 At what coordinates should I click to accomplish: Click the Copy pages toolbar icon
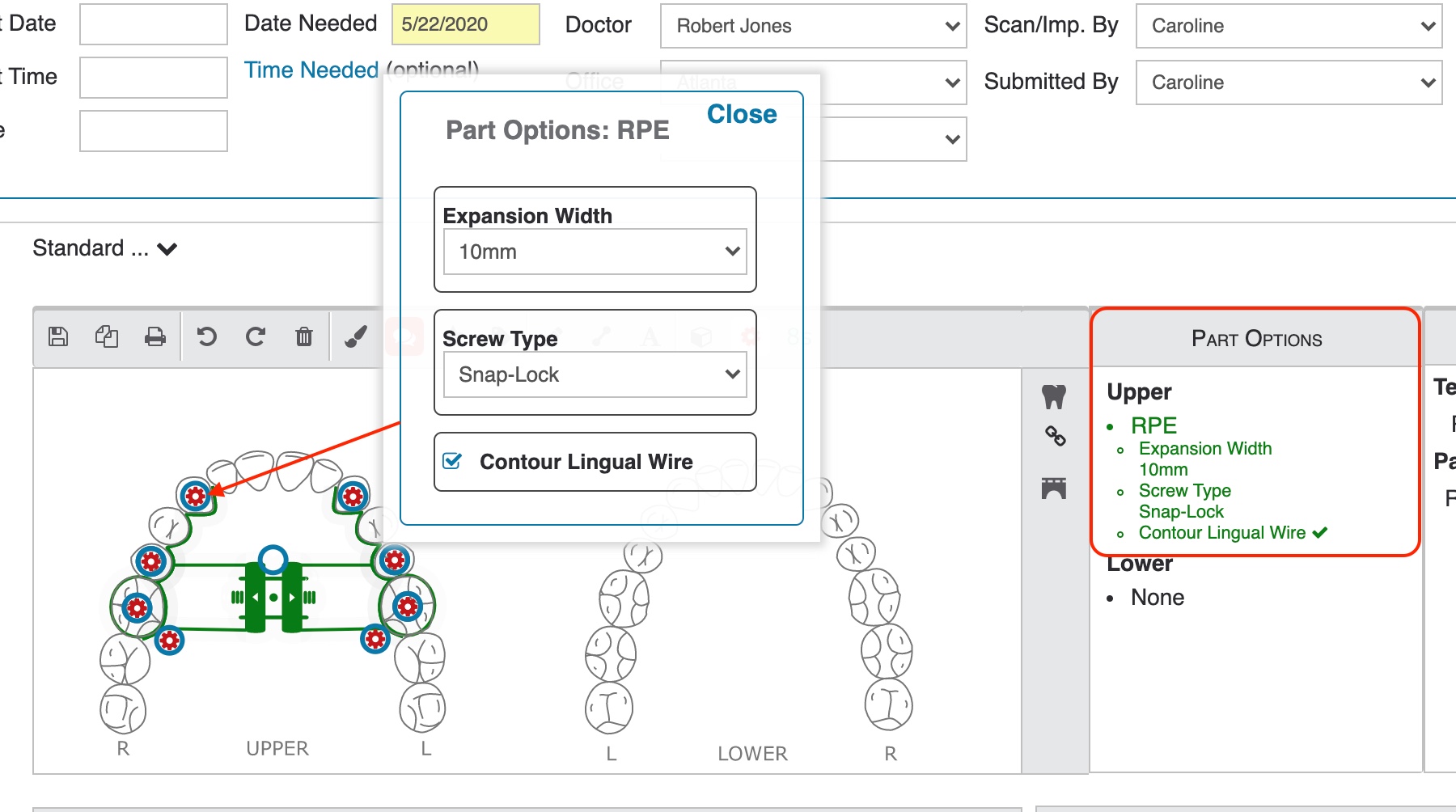click(x=107, y=336)
